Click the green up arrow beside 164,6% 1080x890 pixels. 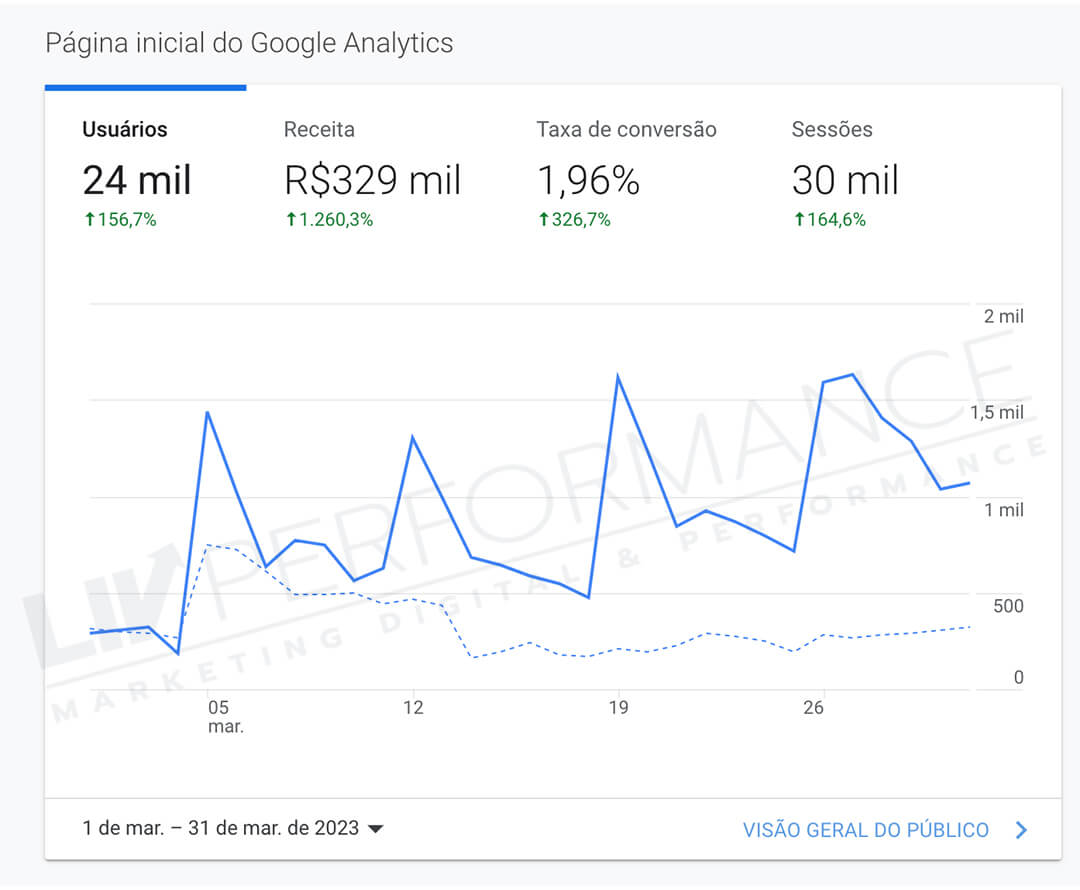coord(799,220)
